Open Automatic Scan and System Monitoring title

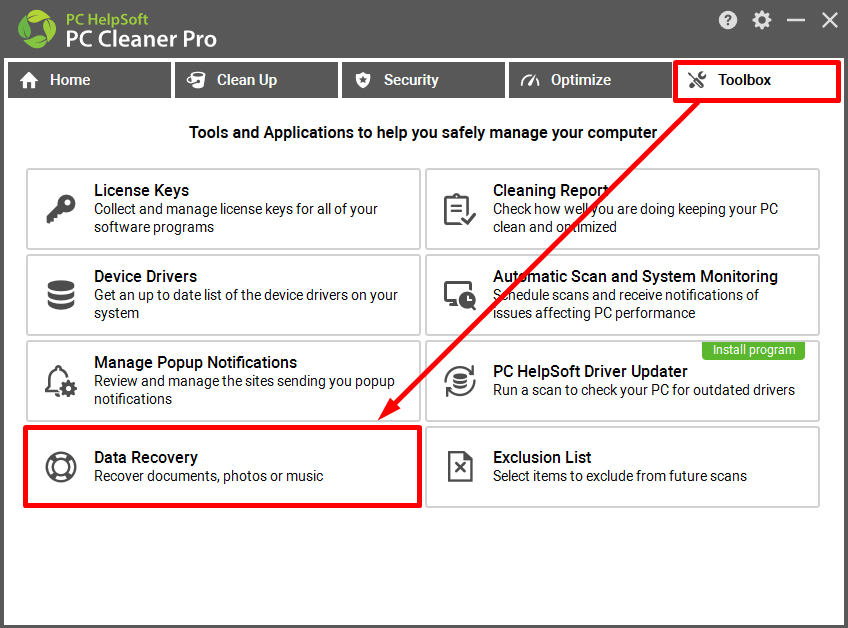click(x=635, y=276)
